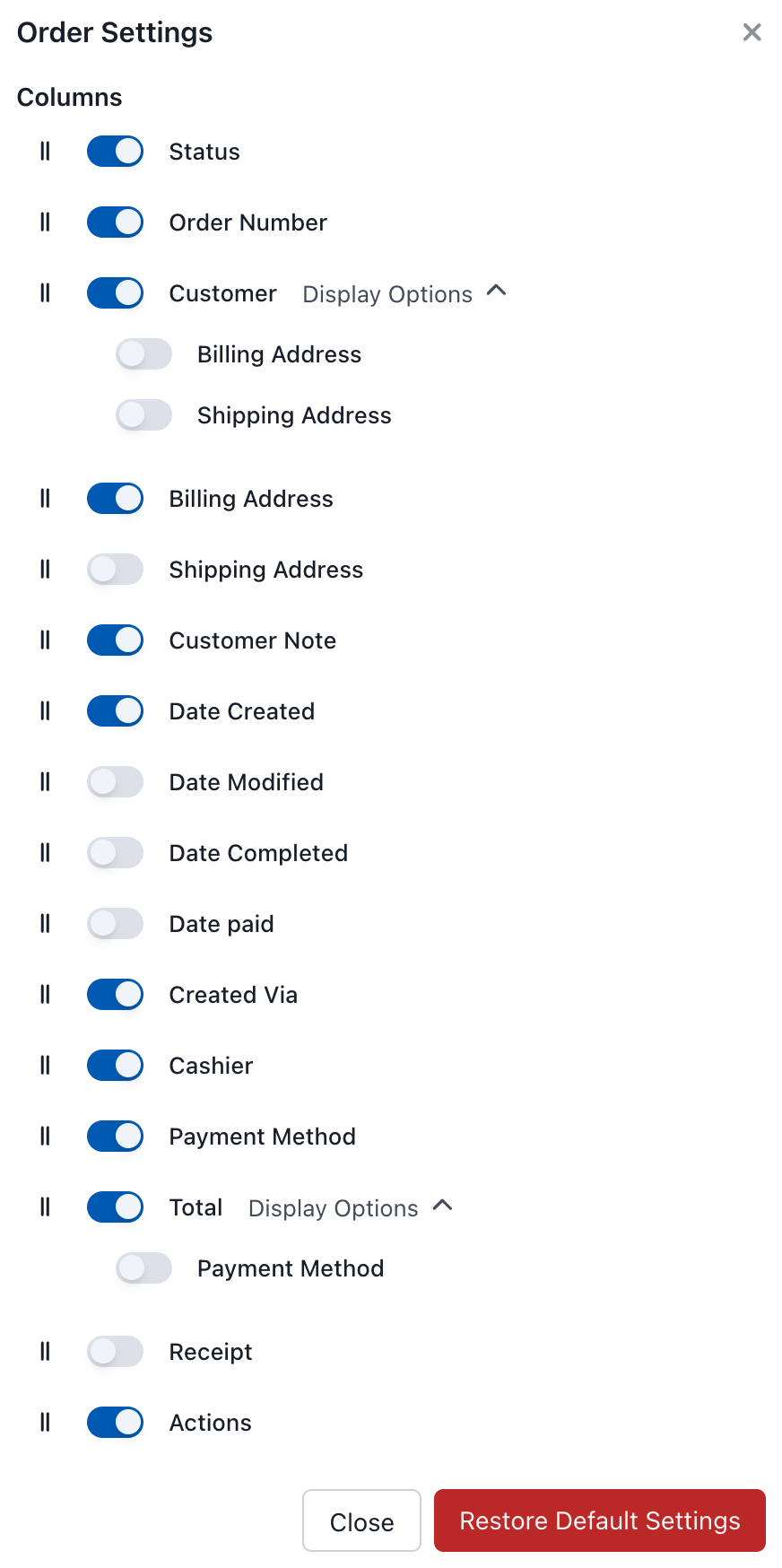Click Restore Default Settings
Viewport: 782px width, 1568px height.
click(x=599, y=1521)
